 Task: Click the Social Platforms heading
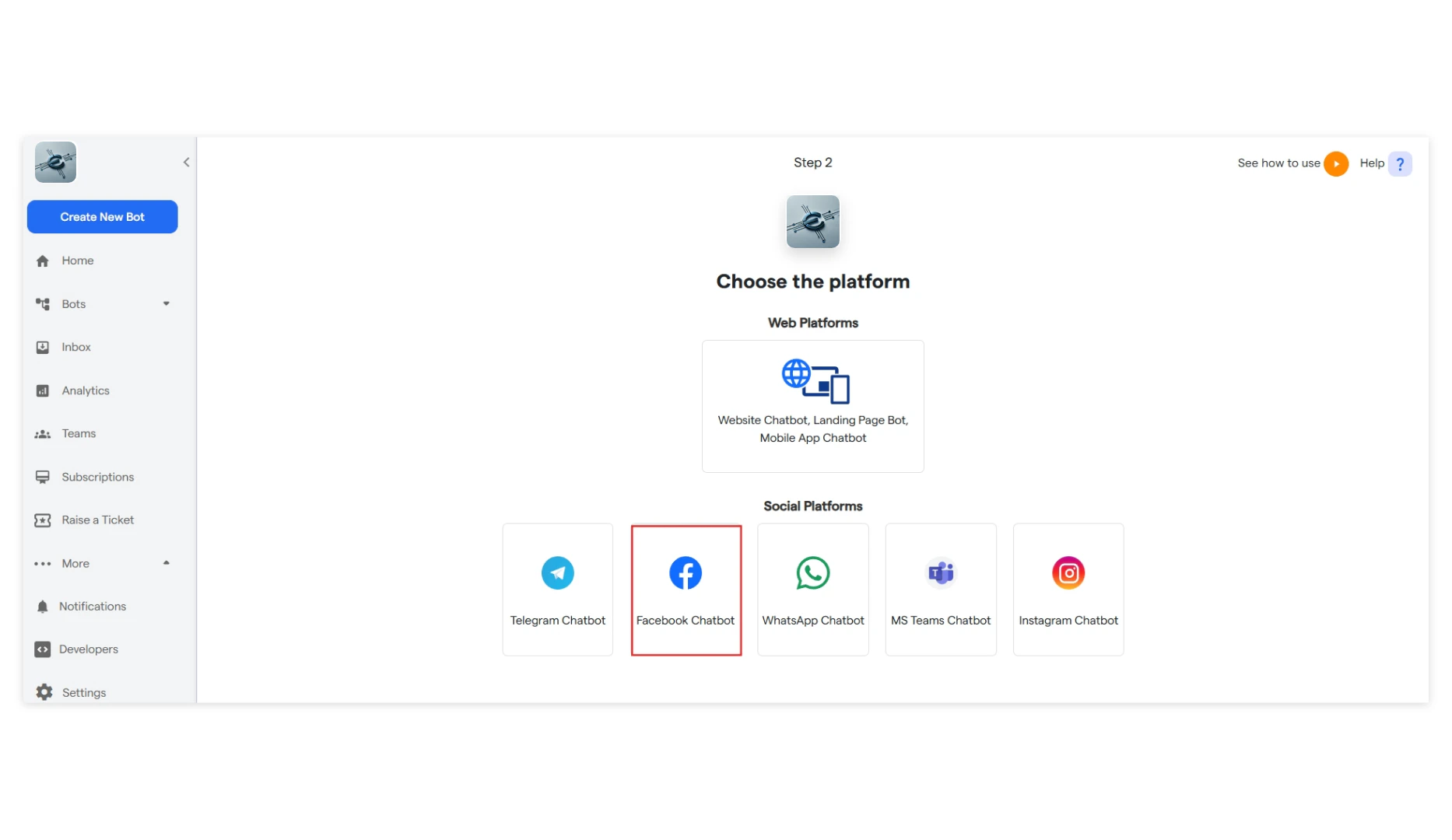click(x=813, y=506)
